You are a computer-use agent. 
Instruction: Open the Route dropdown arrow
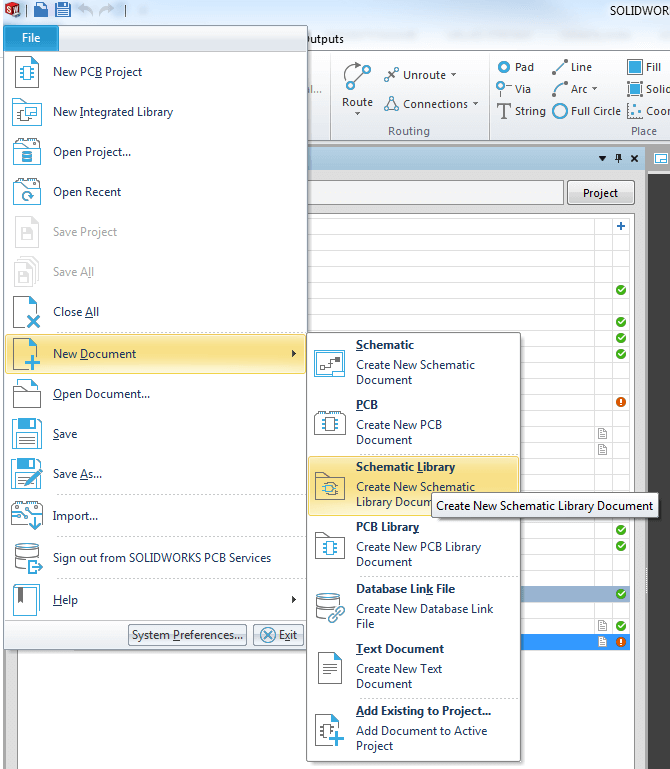coord(358,114)
